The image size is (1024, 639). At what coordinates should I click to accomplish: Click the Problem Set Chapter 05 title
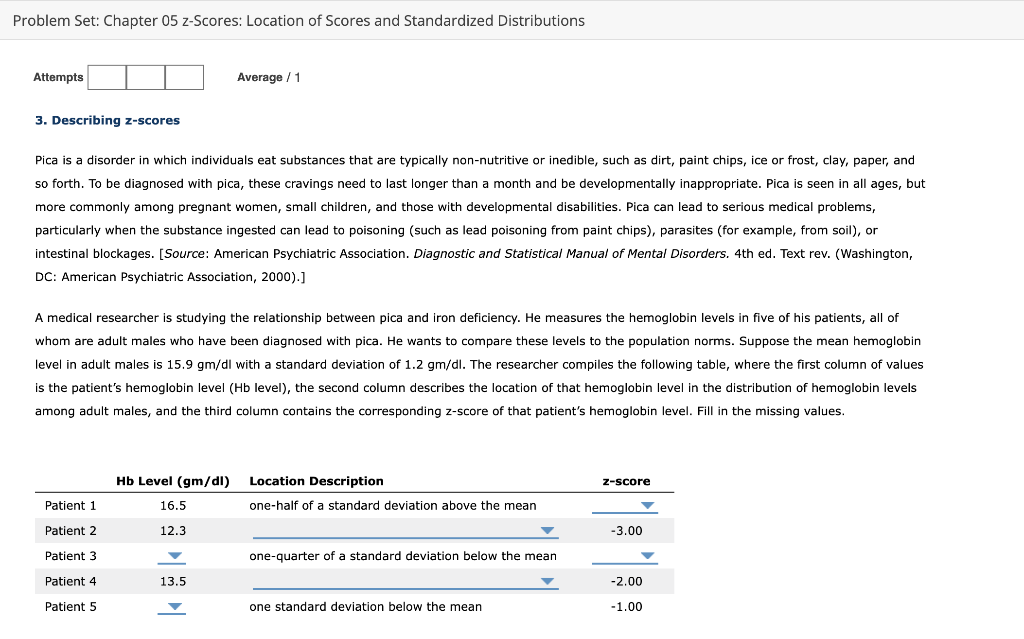[298, 21]
